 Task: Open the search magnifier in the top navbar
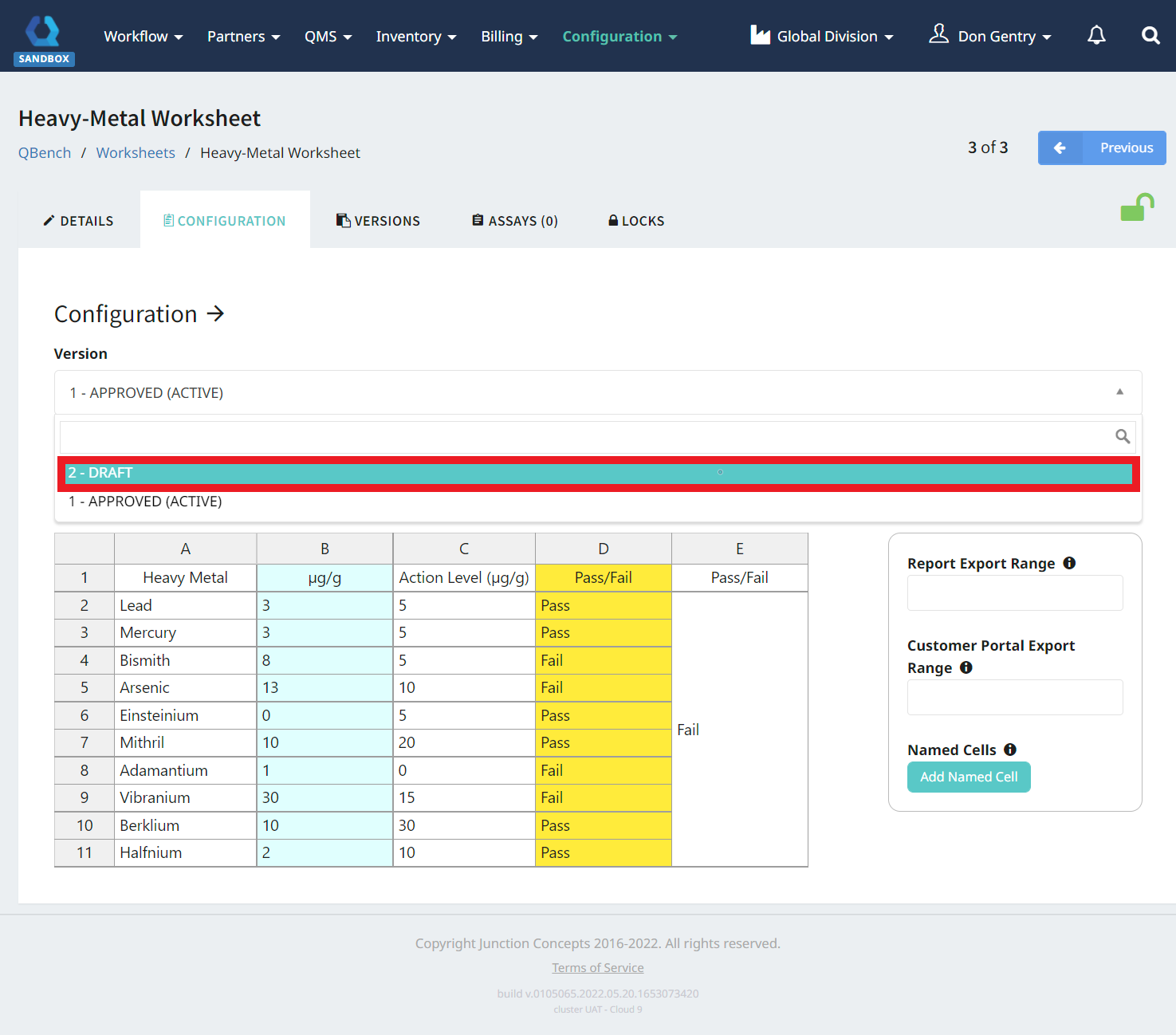click(x=1150, y=35)
